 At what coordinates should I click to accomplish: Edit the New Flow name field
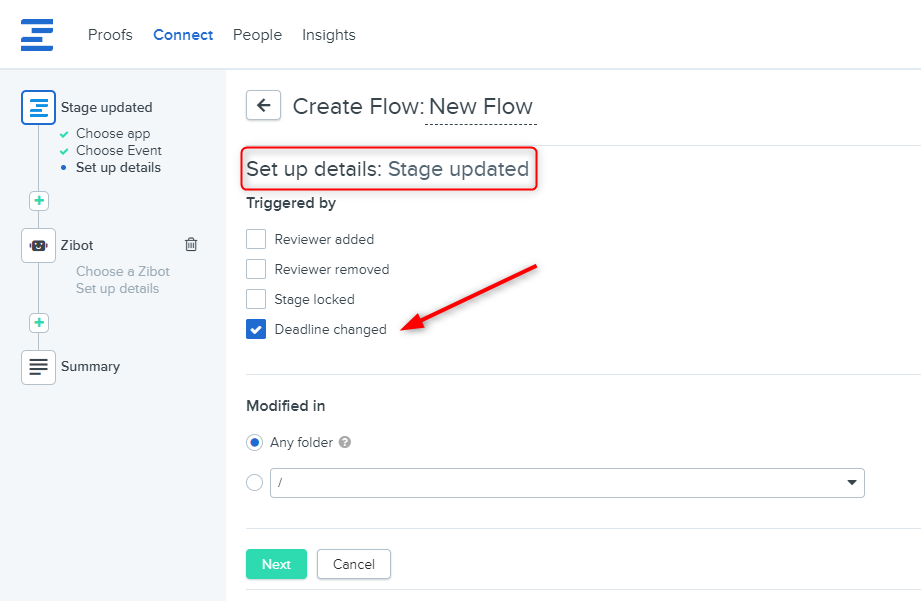tap(481, 107)
